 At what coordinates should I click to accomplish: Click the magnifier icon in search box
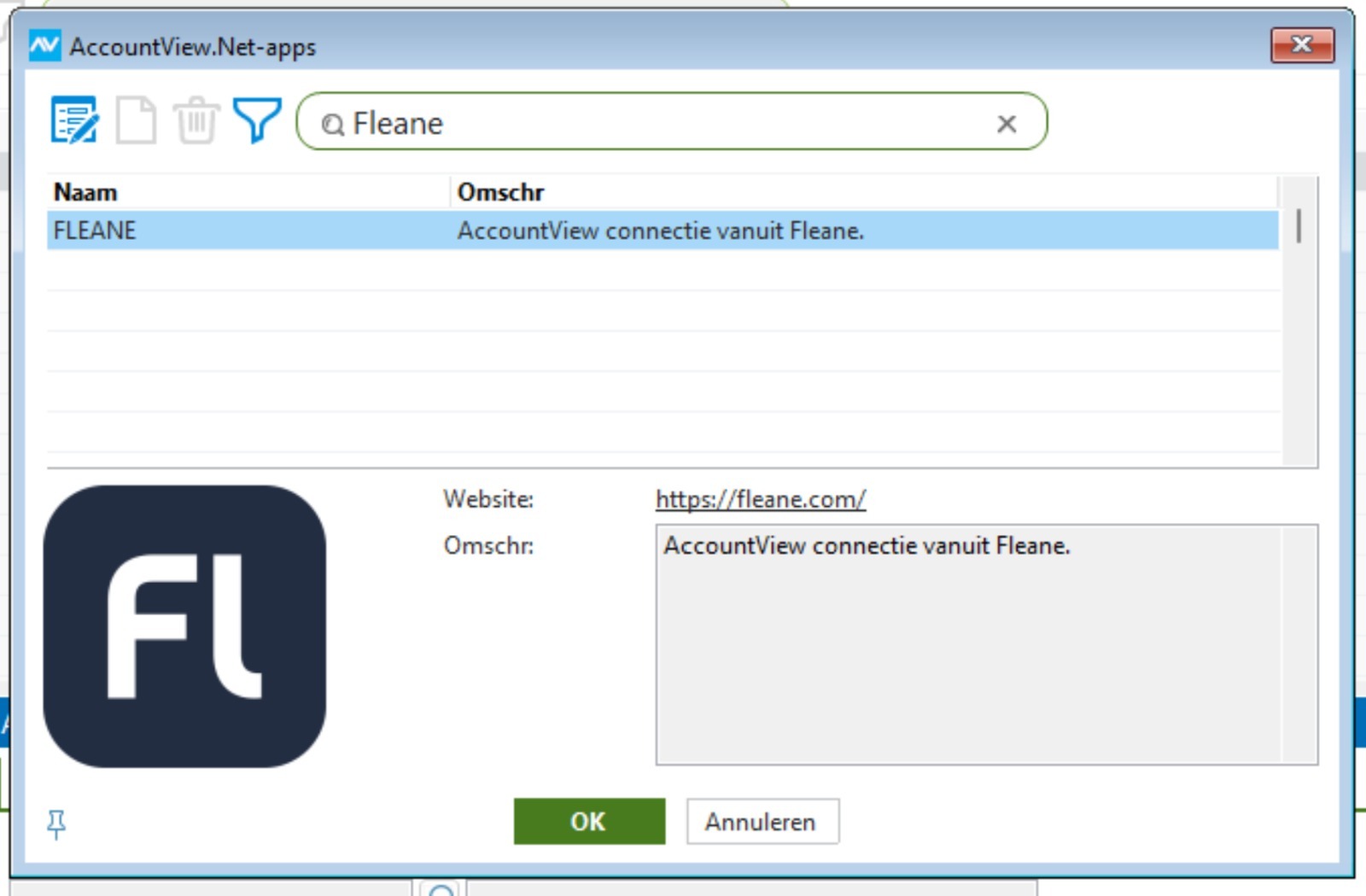[x=332, y=125]
